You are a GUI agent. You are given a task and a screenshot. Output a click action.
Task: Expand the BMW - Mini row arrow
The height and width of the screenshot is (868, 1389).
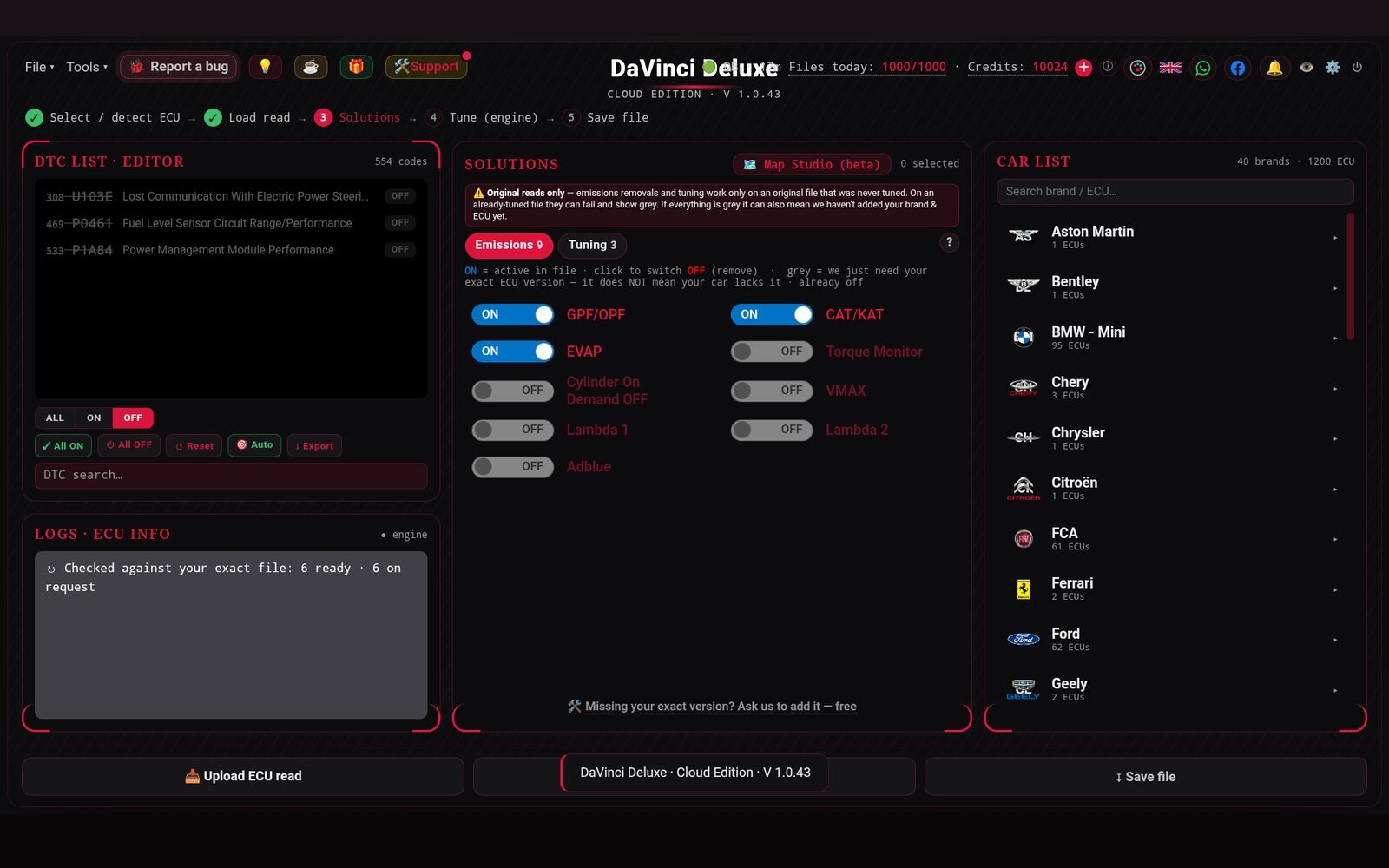coord(1335,339)
